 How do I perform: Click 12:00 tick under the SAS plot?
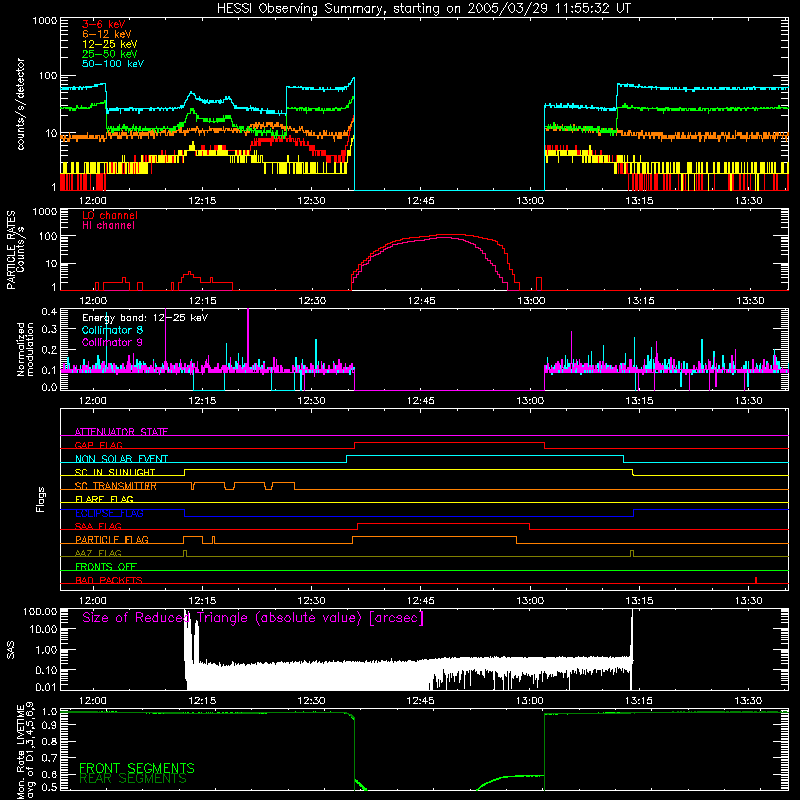pyautogui.click(x=93, y=701)
